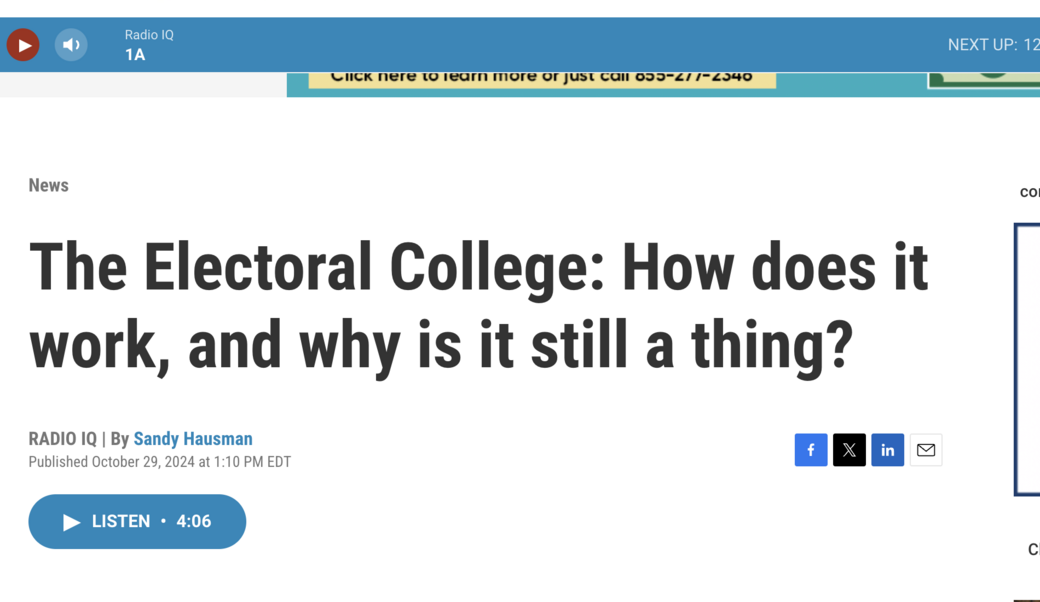This screenshot has width=1040, height=602.
Task: Email this article using the envelope icon
Action: (925, 449)
